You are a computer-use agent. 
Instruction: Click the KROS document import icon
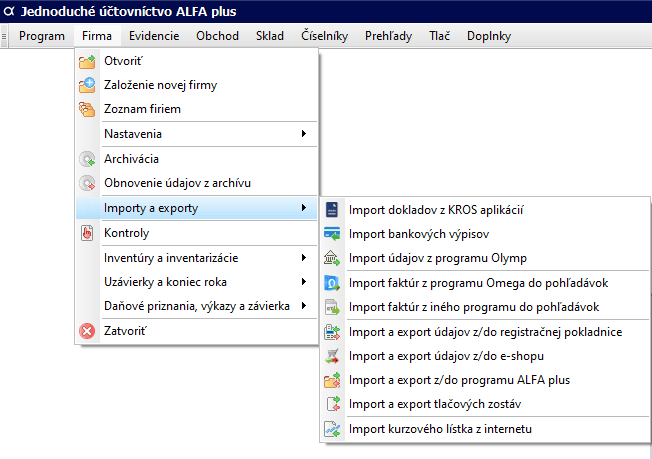point(332,210)
